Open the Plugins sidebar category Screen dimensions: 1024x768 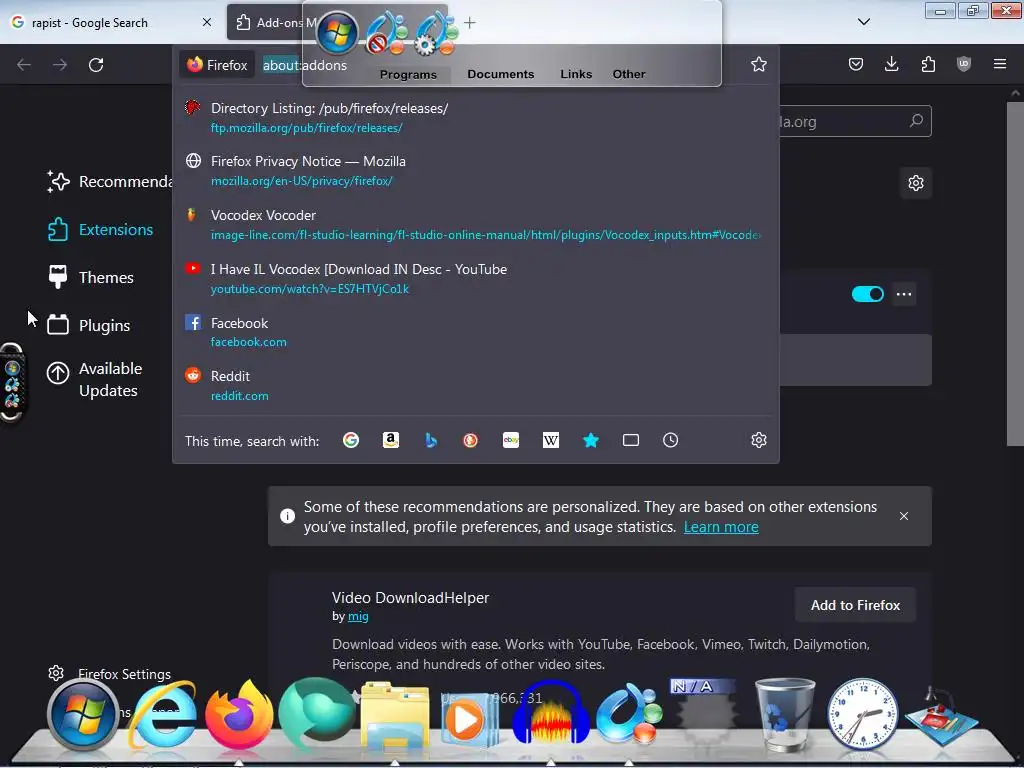(89, 325)
